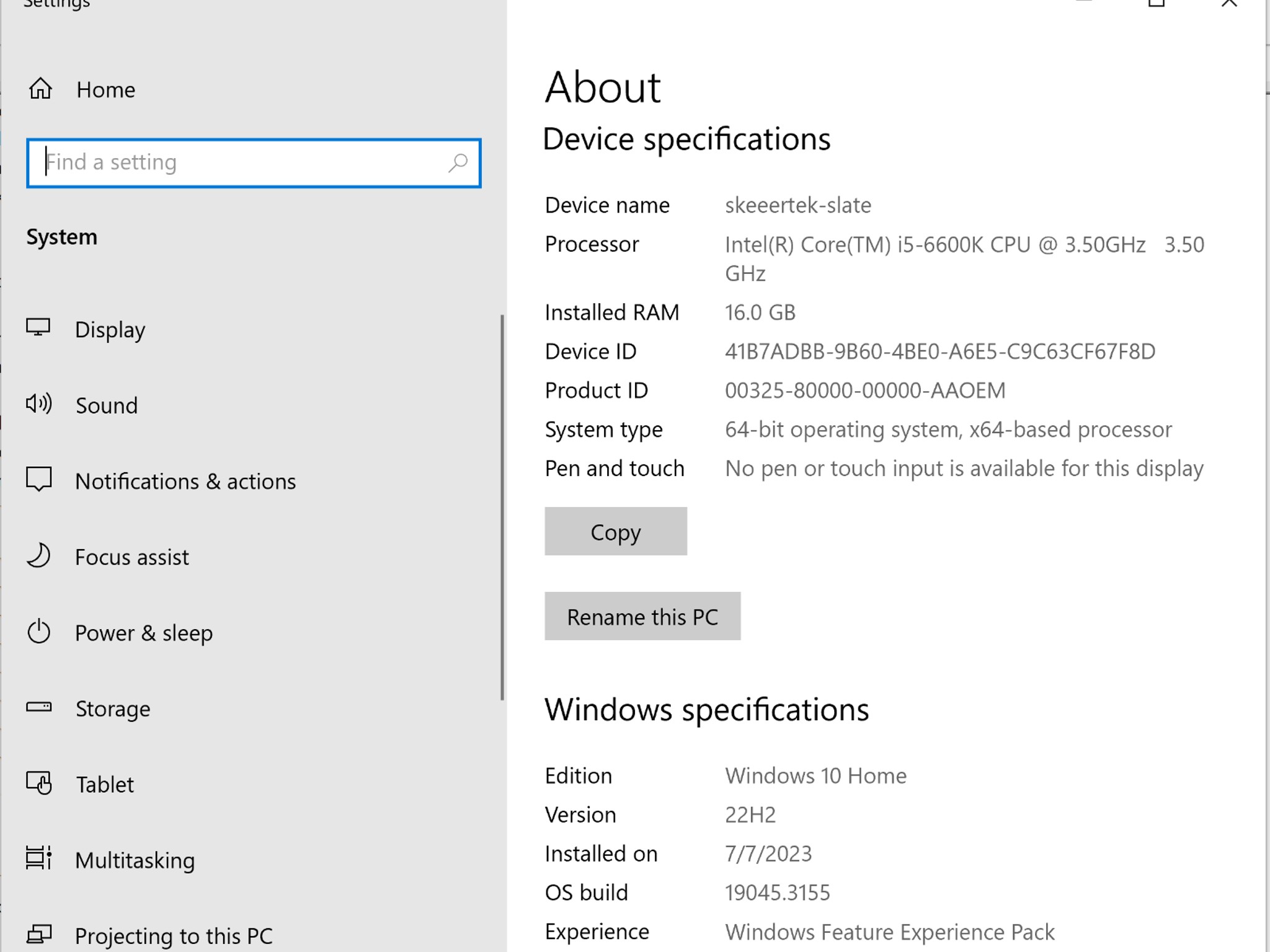
Task: Click Rename this PC button
Action: pos(642,617)
